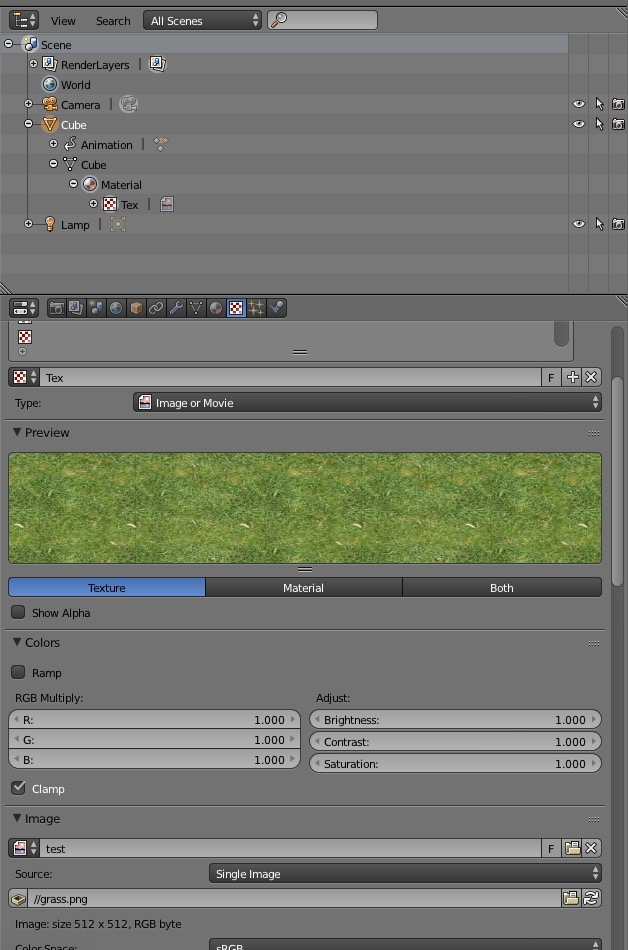Click the checkered texture slot icon
This screenshot has width=628, height=950.
pyautogui.click(x=25, y=337)
